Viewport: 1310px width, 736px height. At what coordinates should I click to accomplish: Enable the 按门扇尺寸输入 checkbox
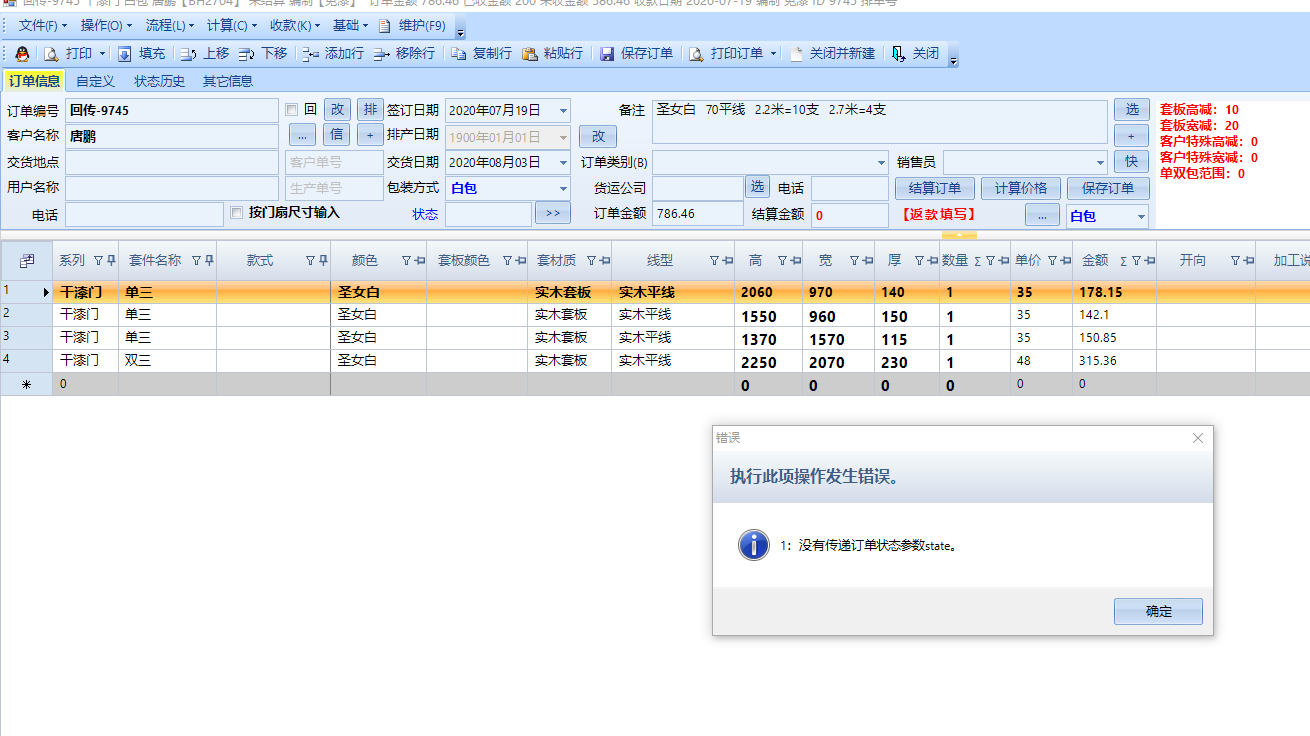click(x=237, y=212)
